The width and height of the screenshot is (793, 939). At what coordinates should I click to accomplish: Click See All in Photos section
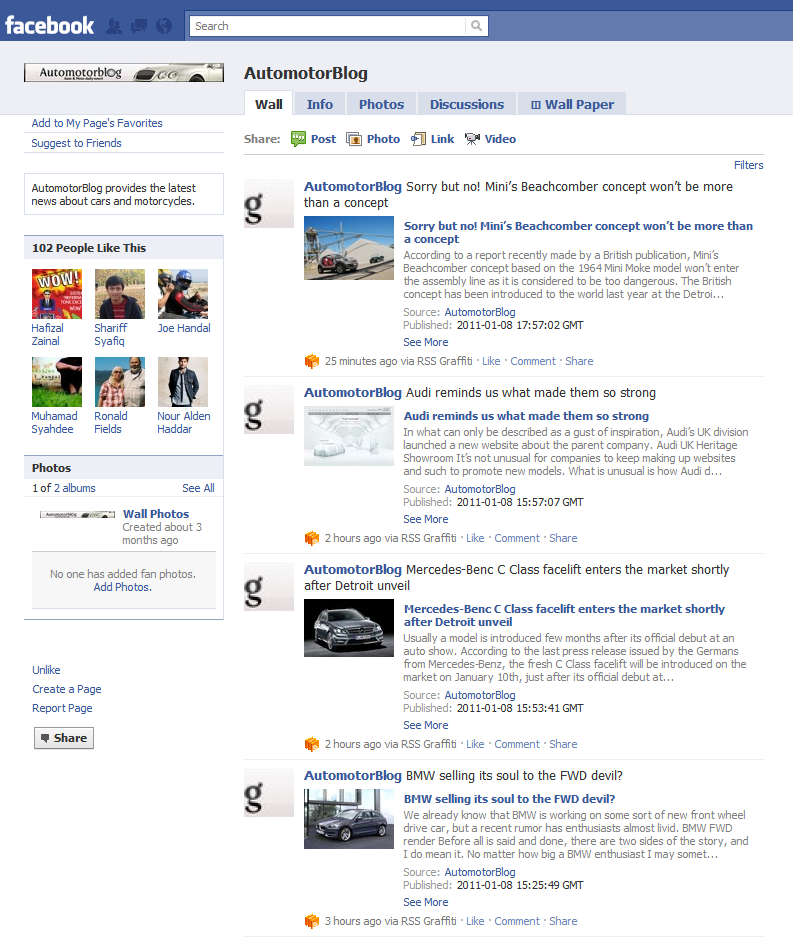[198, 488]
